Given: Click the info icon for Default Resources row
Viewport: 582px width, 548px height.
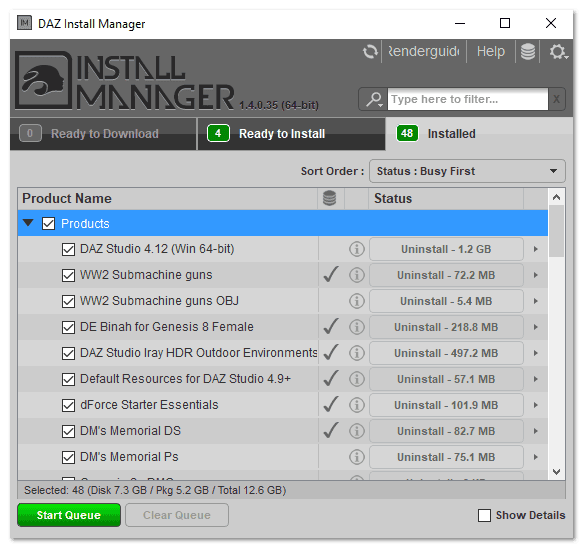Looking at the screenshot, I should [x=357, y=379].
